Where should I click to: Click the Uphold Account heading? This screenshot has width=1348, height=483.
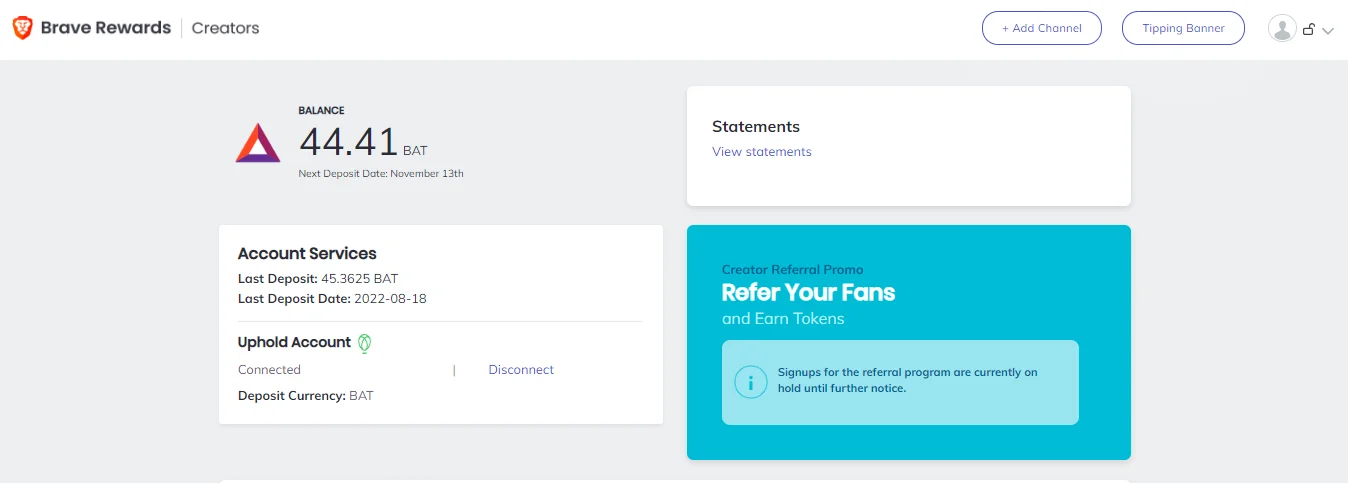click(294, 342)
